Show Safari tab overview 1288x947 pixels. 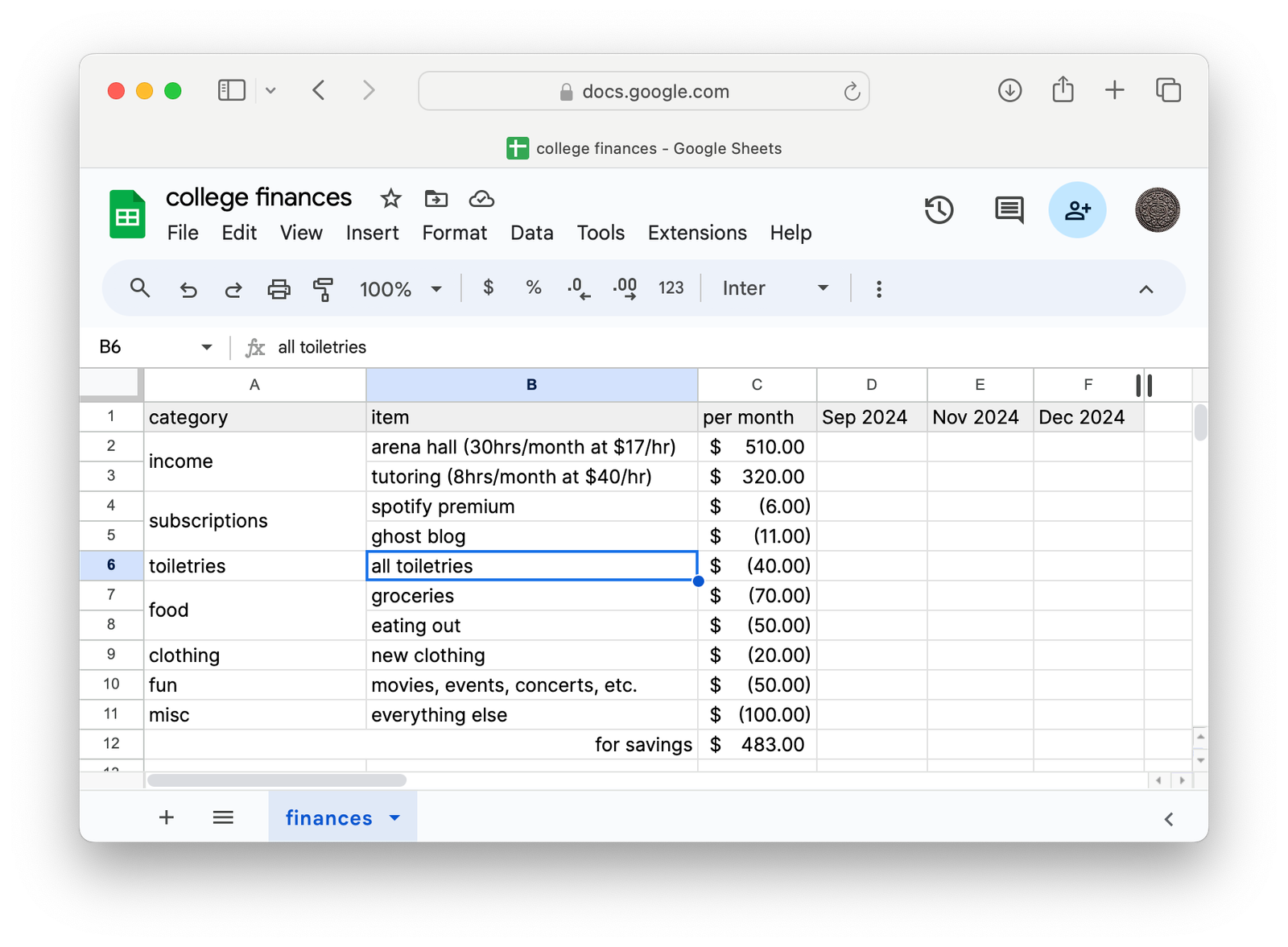pos(1168,90)
